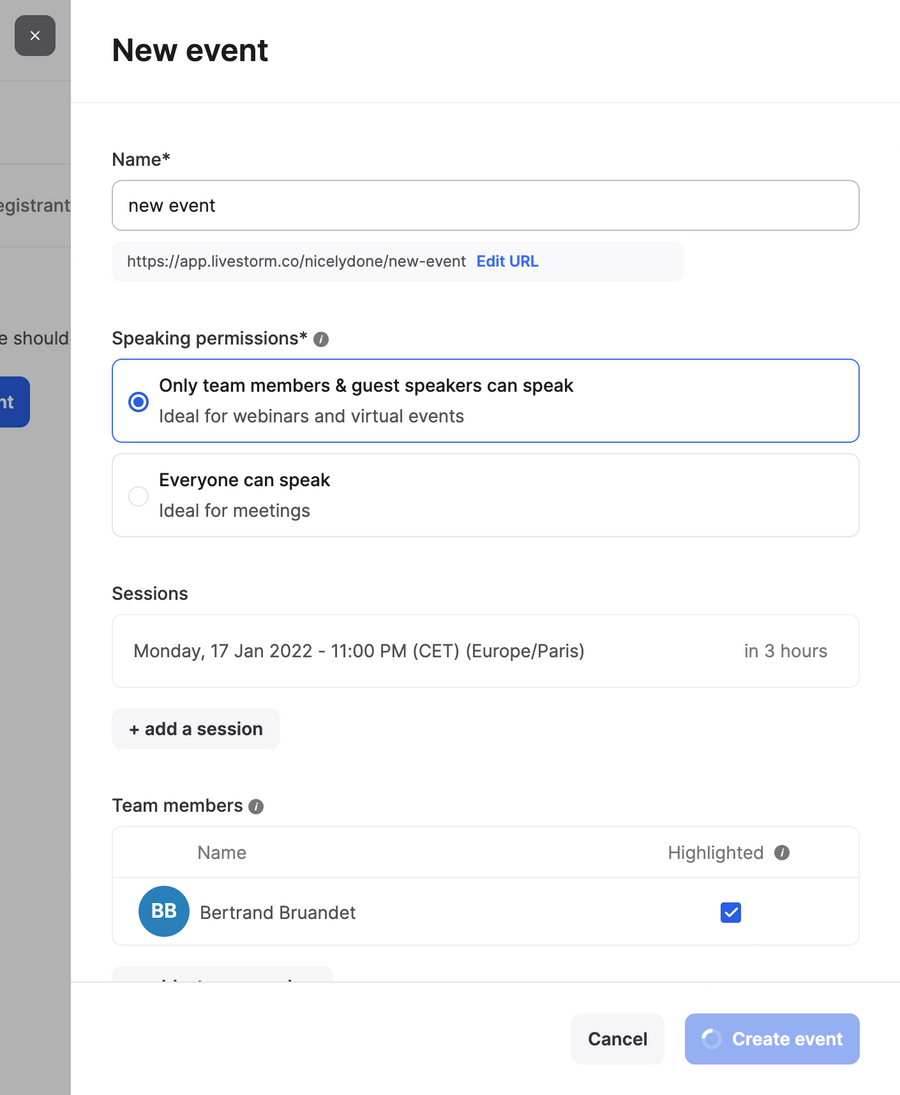Select the Everyone can speak option
Screen dimensions: 900x1095
click(x=138, y=496)
